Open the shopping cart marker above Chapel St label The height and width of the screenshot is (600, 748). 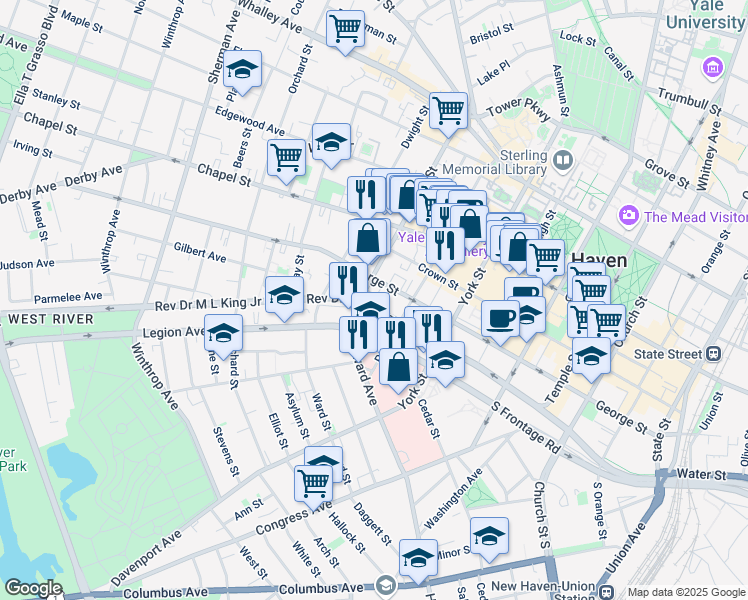[x=286, y=158]
